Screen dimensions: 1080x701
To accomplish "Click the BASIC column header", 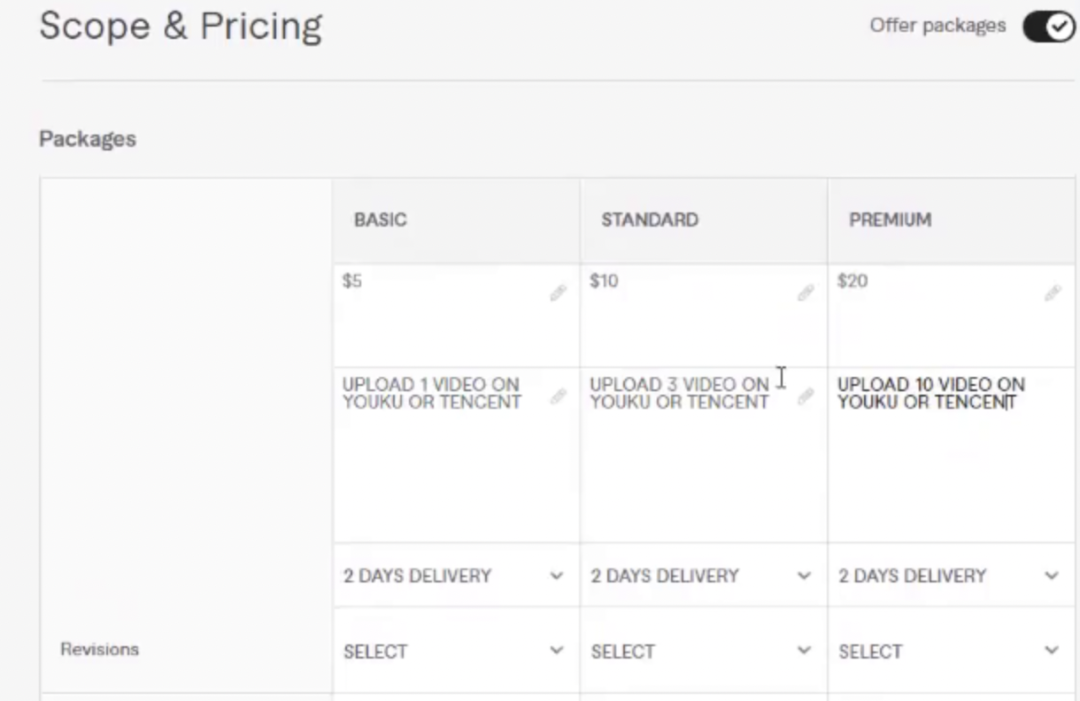I will click(x=380, y=220).
